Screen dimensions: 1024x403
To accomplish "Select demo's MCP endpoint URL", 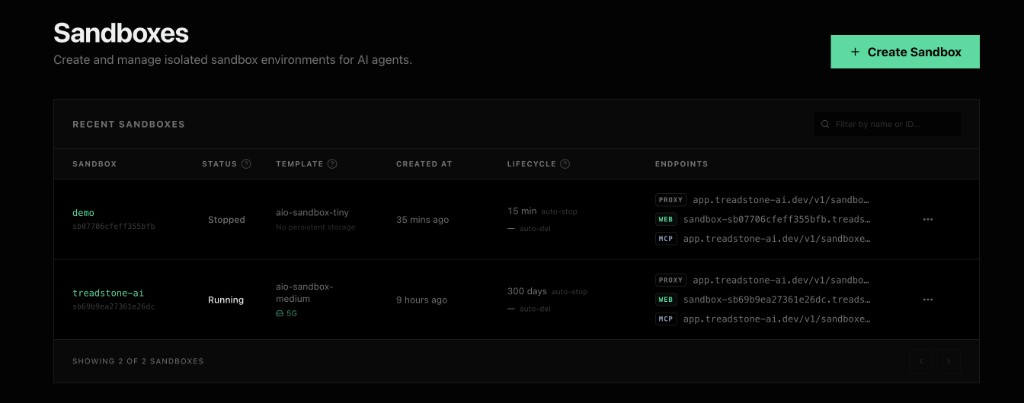I will coord(776,238).
